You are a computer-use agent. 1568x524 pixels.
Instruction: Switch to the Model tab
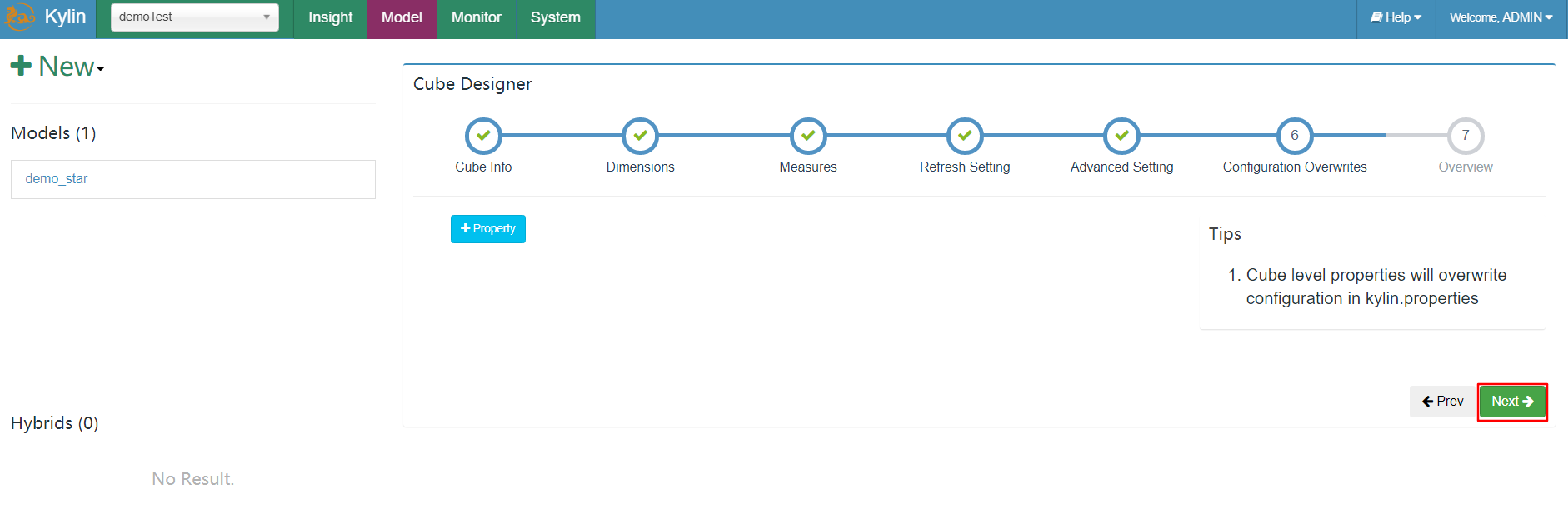[402, 17]
